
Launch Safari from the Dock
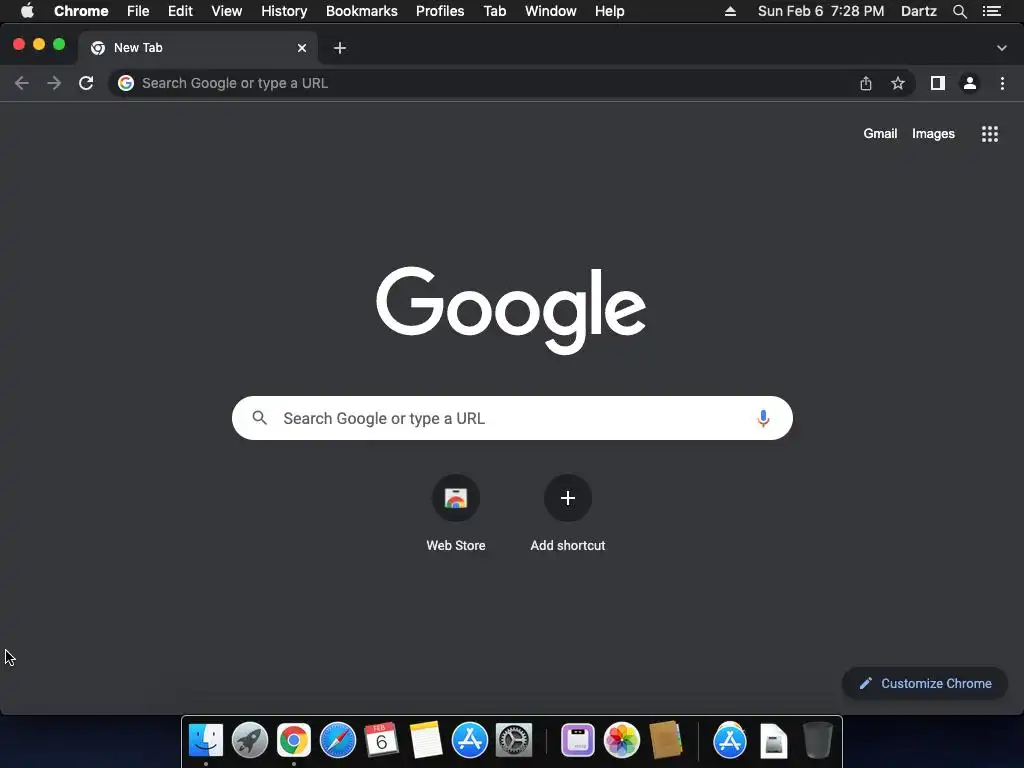(338, 741)
